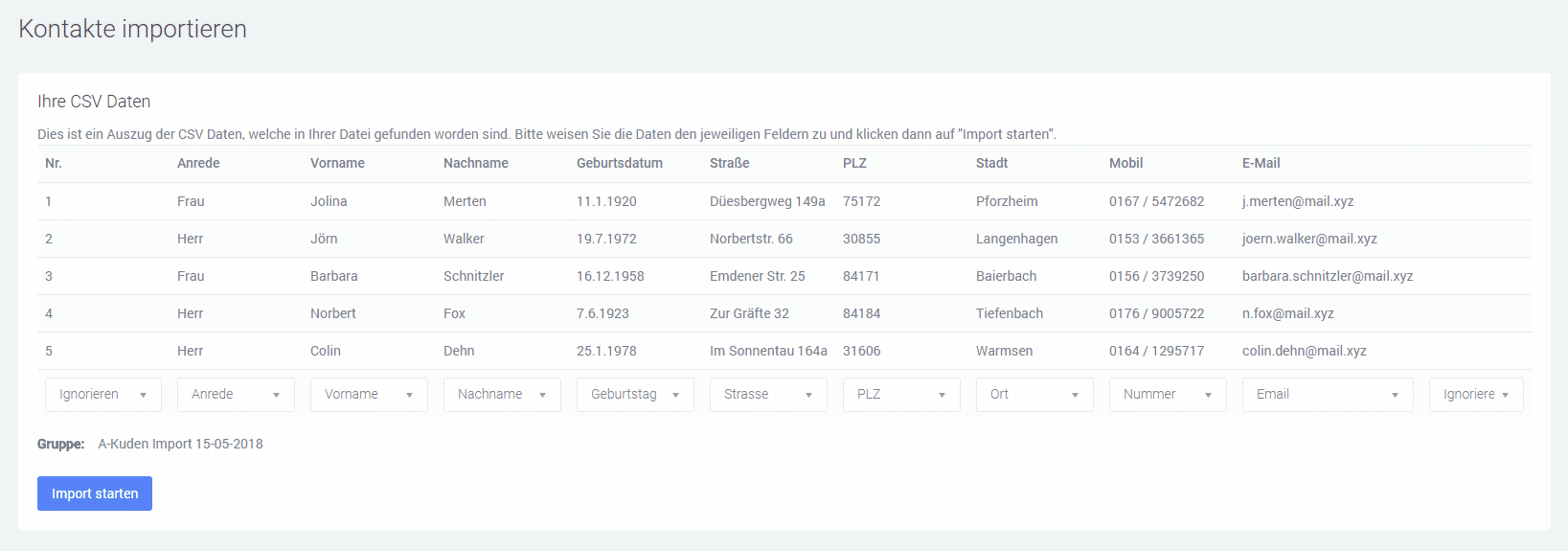
Task: Click the Pforzheim city cell
Action: coord(1007,201)
